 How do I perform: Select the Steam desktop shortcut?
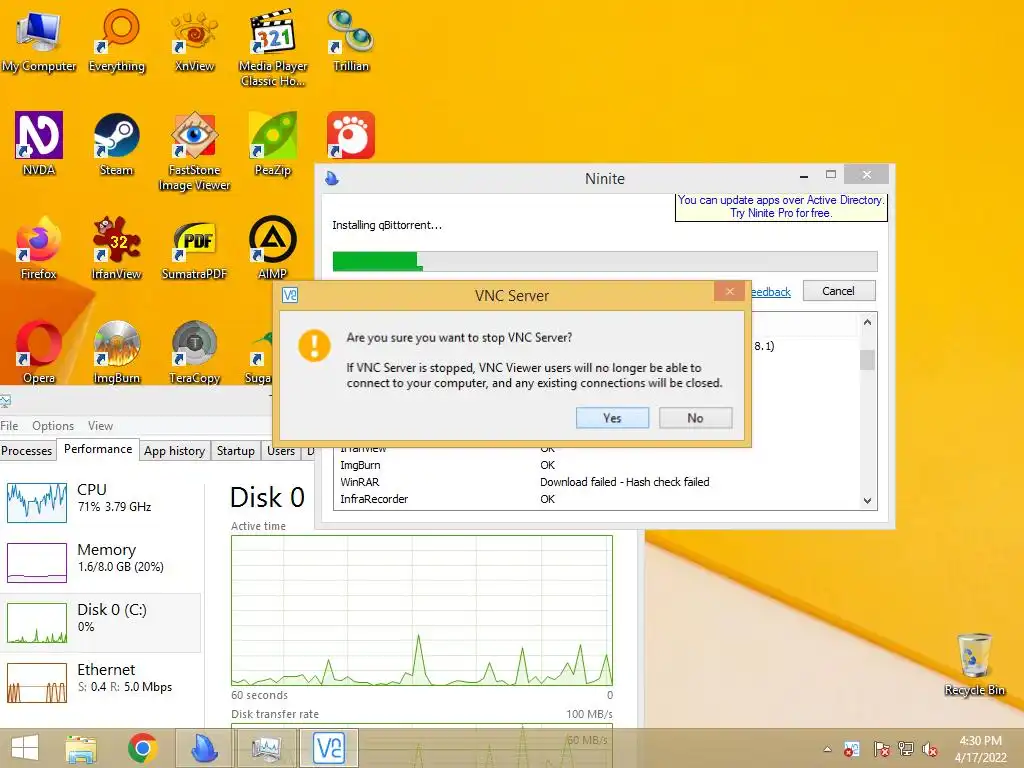pos(117,144)
